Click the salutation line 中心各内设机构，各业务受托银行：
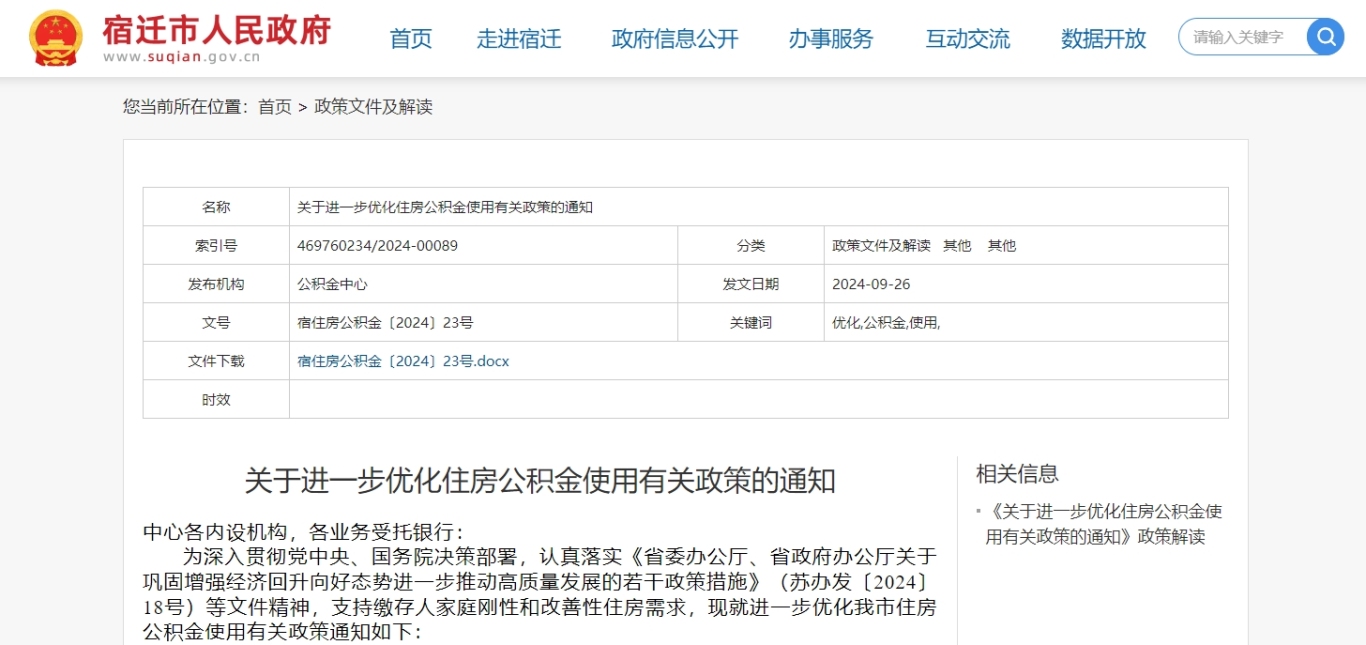This screenshot has height=645, width=1366. click(304, 531)
